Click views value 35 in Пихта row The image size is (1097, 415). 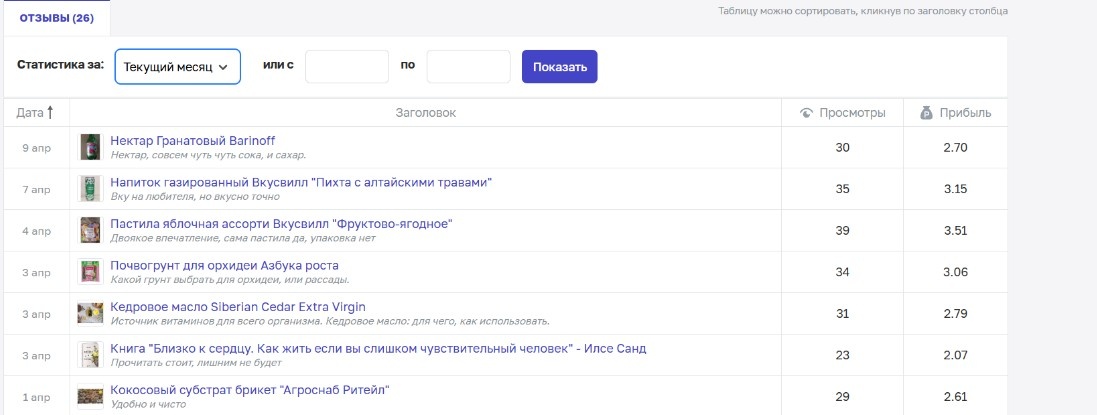(x=842, y=189)
